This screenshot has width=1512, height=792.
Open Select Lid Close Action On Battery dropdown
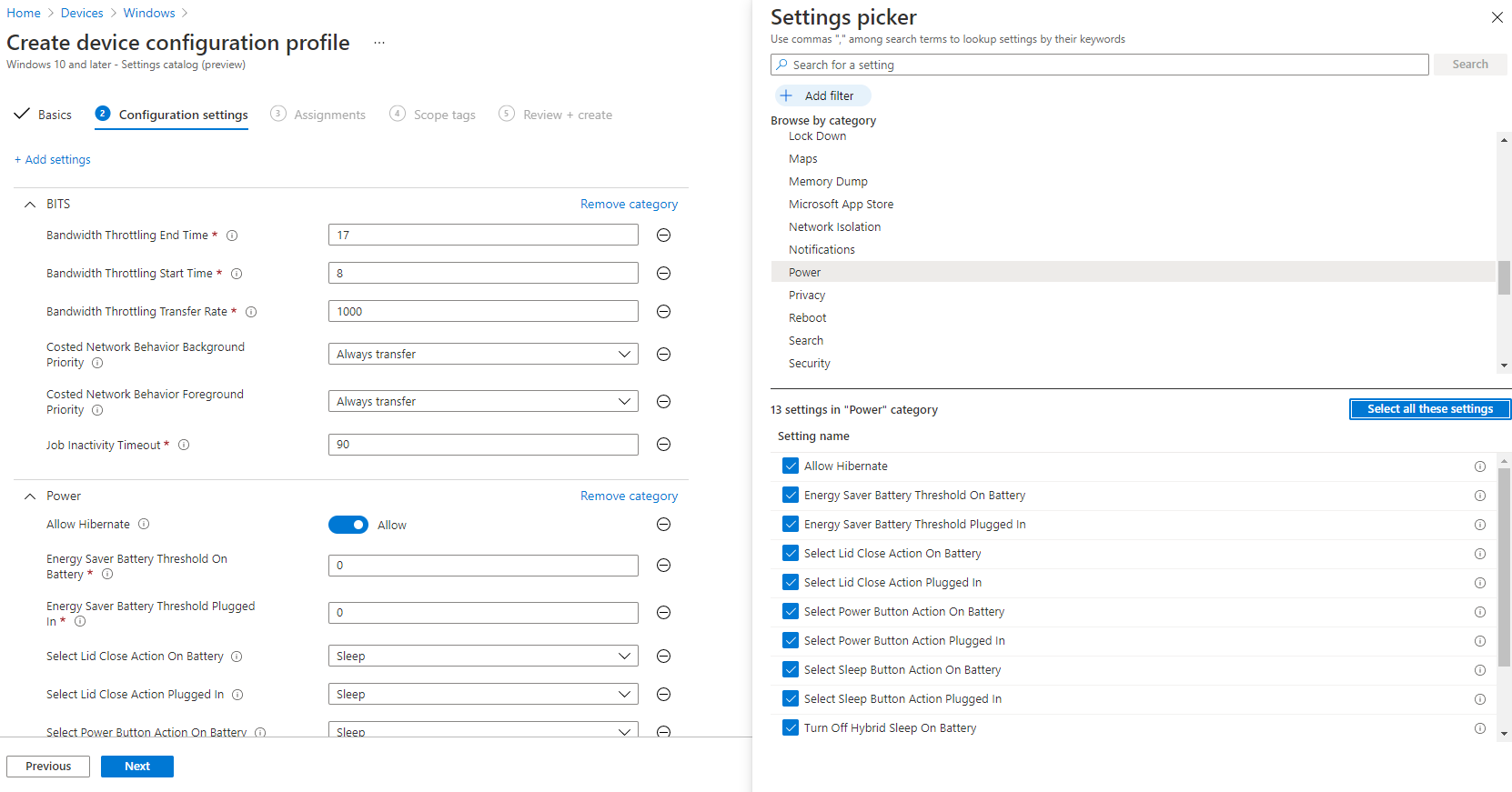click(x=483, y=657)
